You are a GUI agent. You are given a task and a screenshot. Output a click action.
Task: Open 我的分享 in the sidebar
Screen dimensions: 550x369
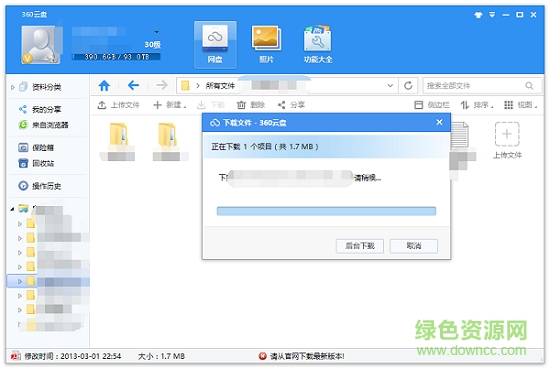pos(47,109)
